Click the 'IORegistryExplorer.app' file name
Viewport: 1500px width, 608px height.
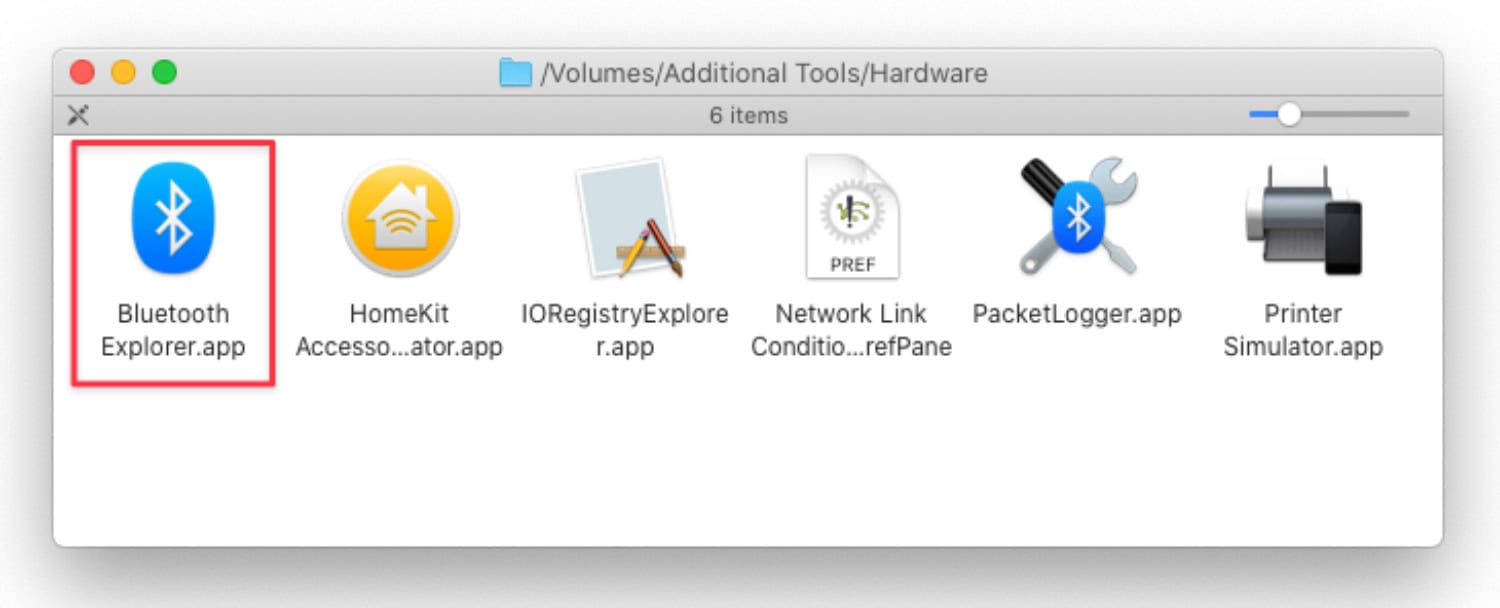tap(625, 330)
